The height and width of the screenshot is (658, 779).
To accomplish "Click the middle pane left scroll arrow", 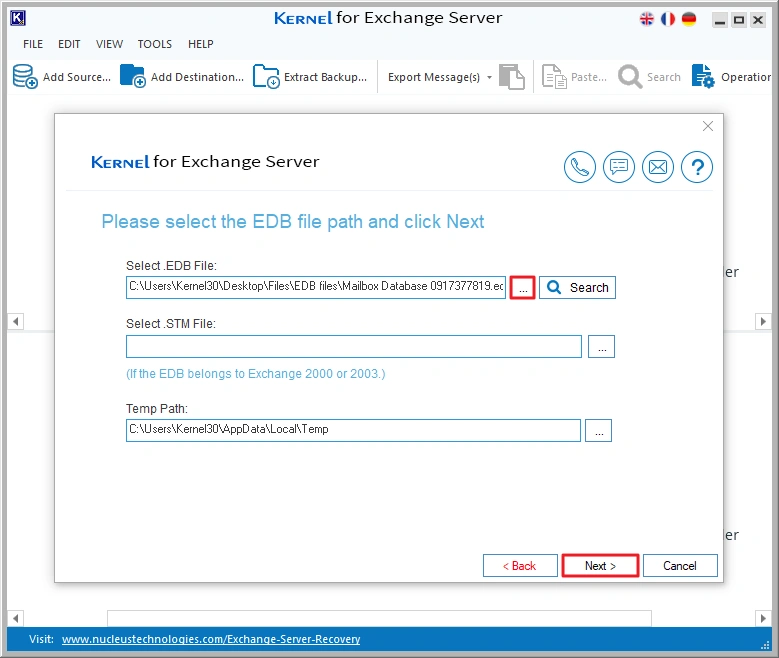I will [x=15, y=322].
